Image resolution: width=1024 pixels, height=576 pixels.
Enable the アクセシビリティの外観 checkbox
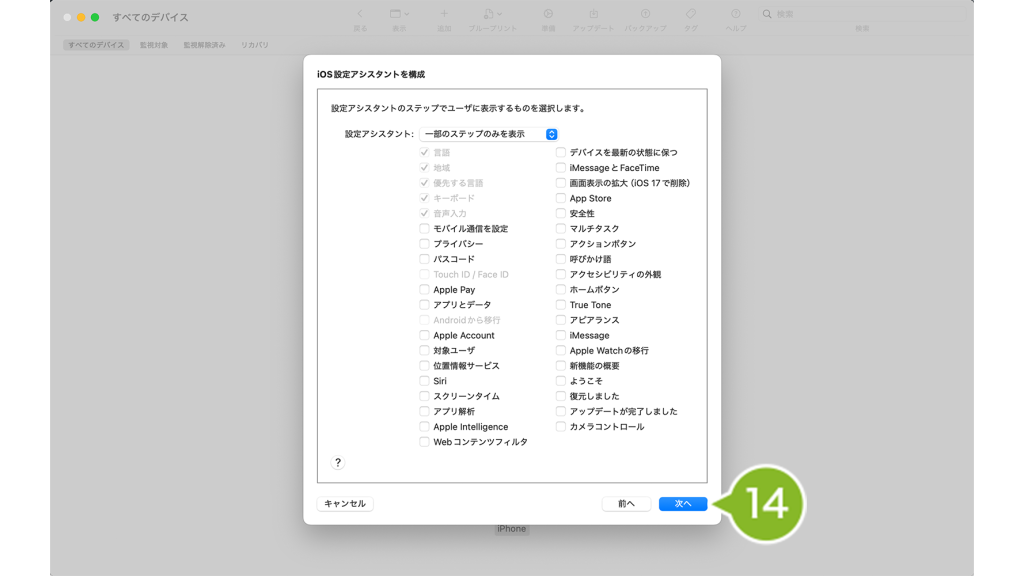[x=561, y=274]
